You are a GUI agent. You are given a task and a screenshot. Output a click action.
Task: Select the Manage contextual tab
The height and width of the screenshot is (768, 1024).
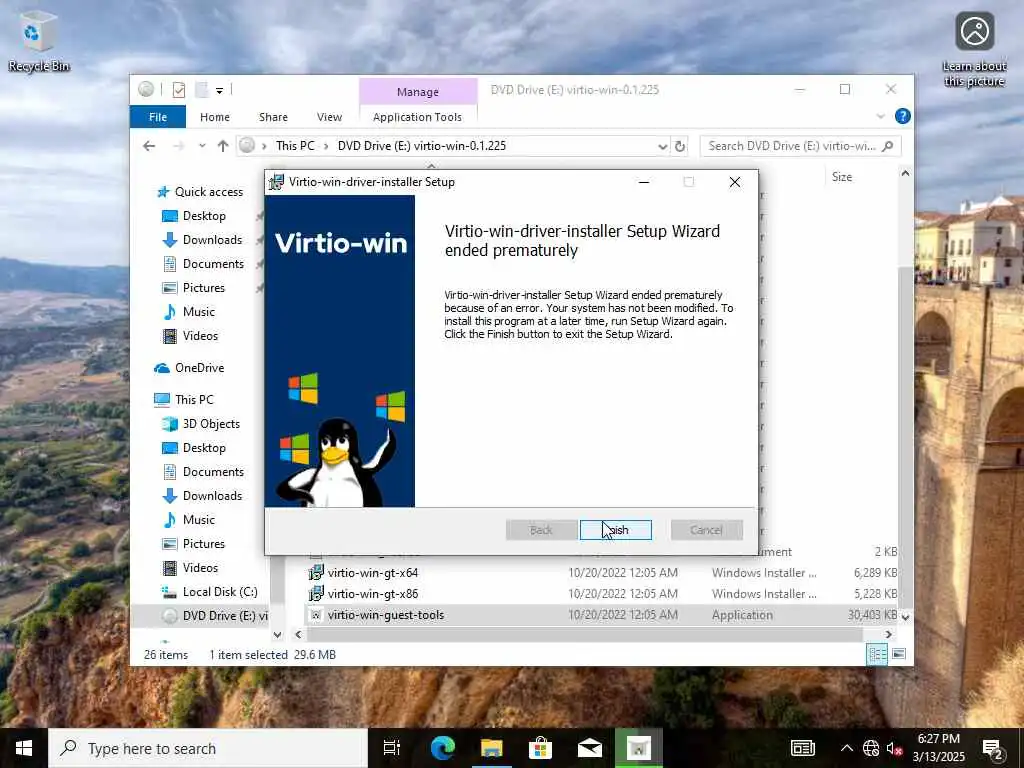tap(418, 91)
